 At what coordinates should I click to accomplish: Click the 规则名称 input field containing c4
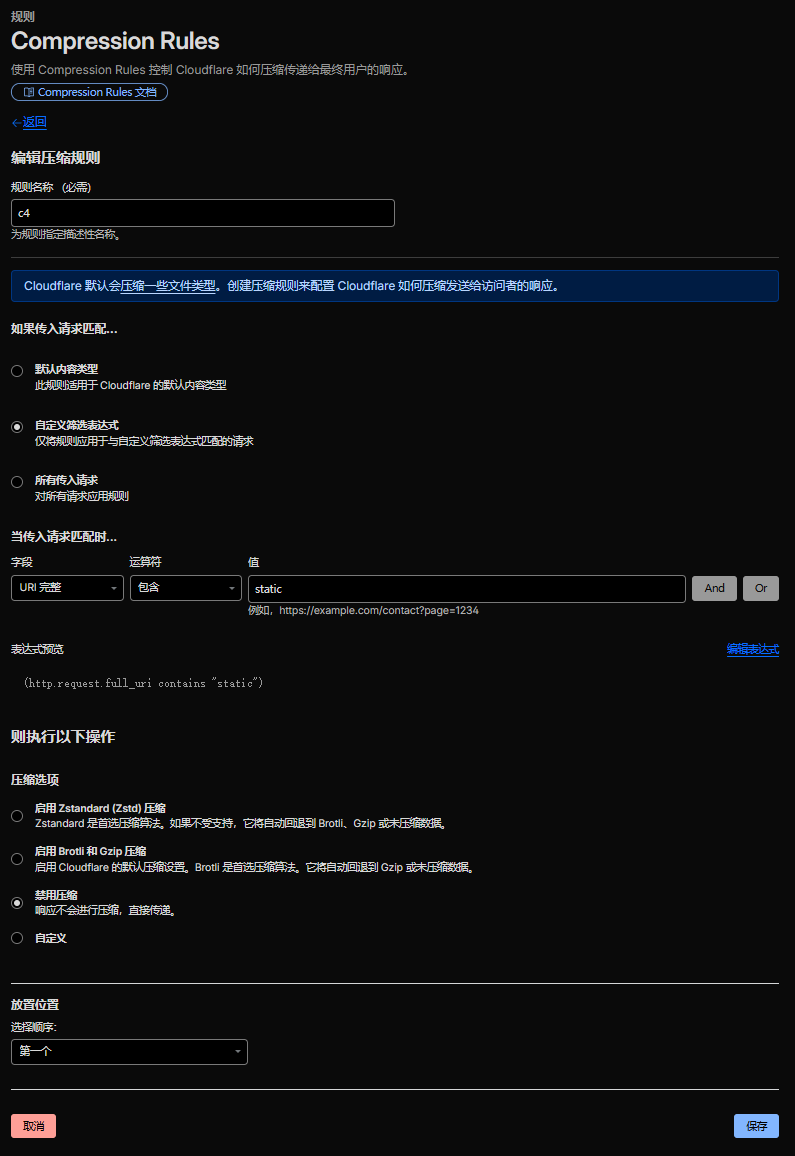pyautogui.click(x=202, y=213)
